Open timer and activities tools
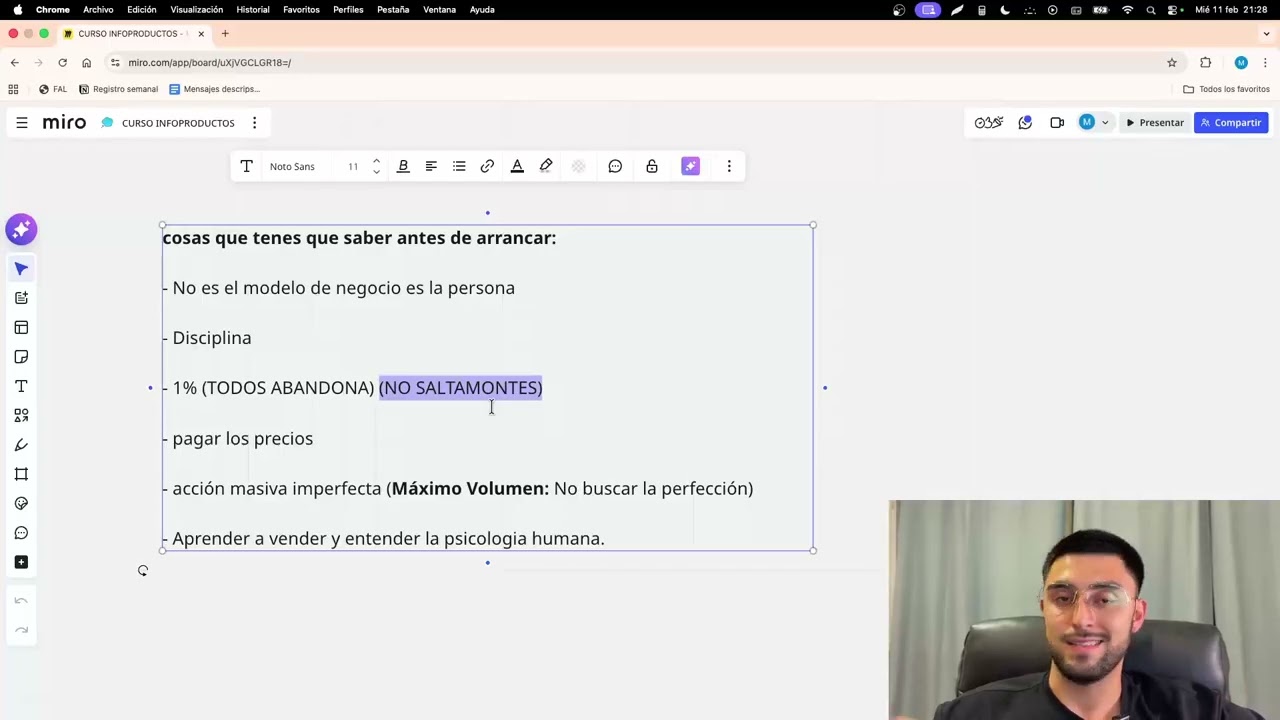1280x720 pixels. pyautogui.click(x=988, y=122)
